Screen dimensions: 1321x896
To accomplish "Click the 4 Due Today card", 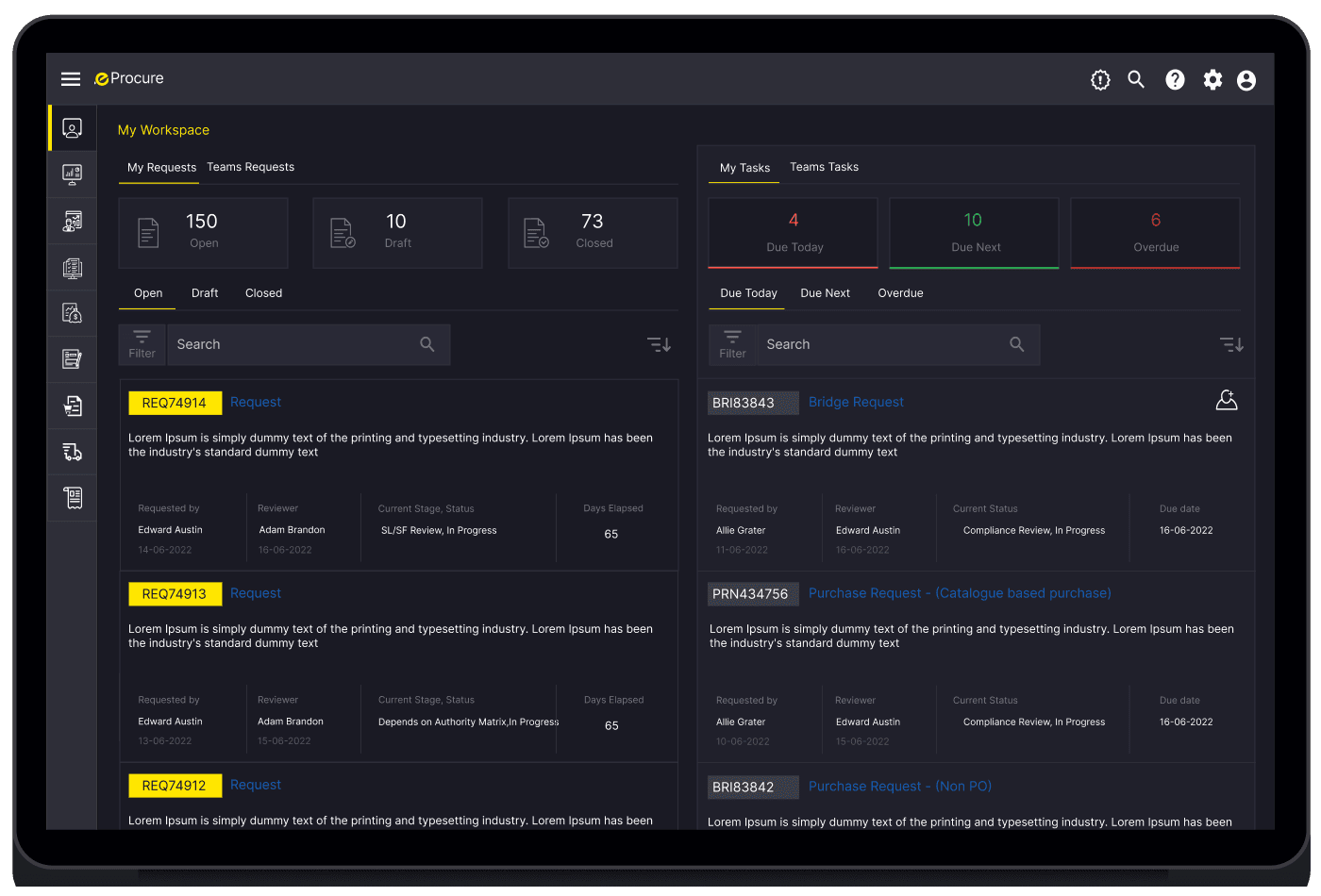I will tap(794, 233).
